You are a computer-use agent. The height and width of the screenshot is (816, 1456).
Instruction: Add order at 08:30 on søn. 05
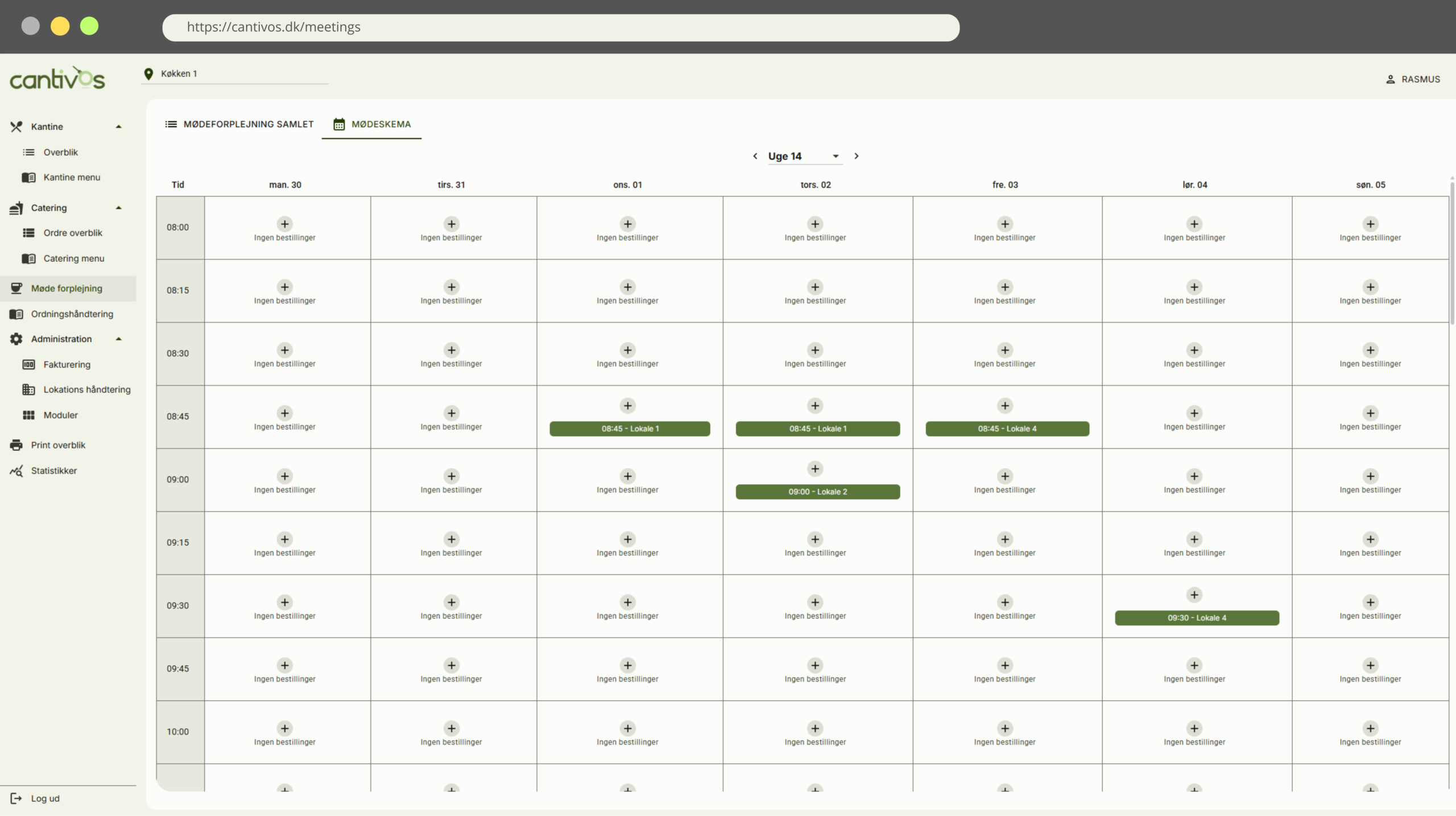[x=1371, y=350]
